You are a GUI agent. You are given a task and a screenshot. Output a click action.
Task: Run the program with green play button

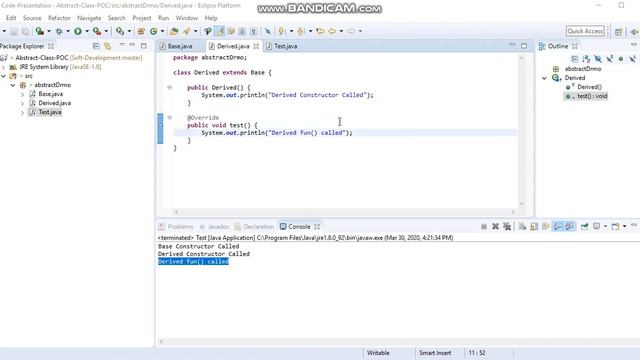click(x=78, y=31)
